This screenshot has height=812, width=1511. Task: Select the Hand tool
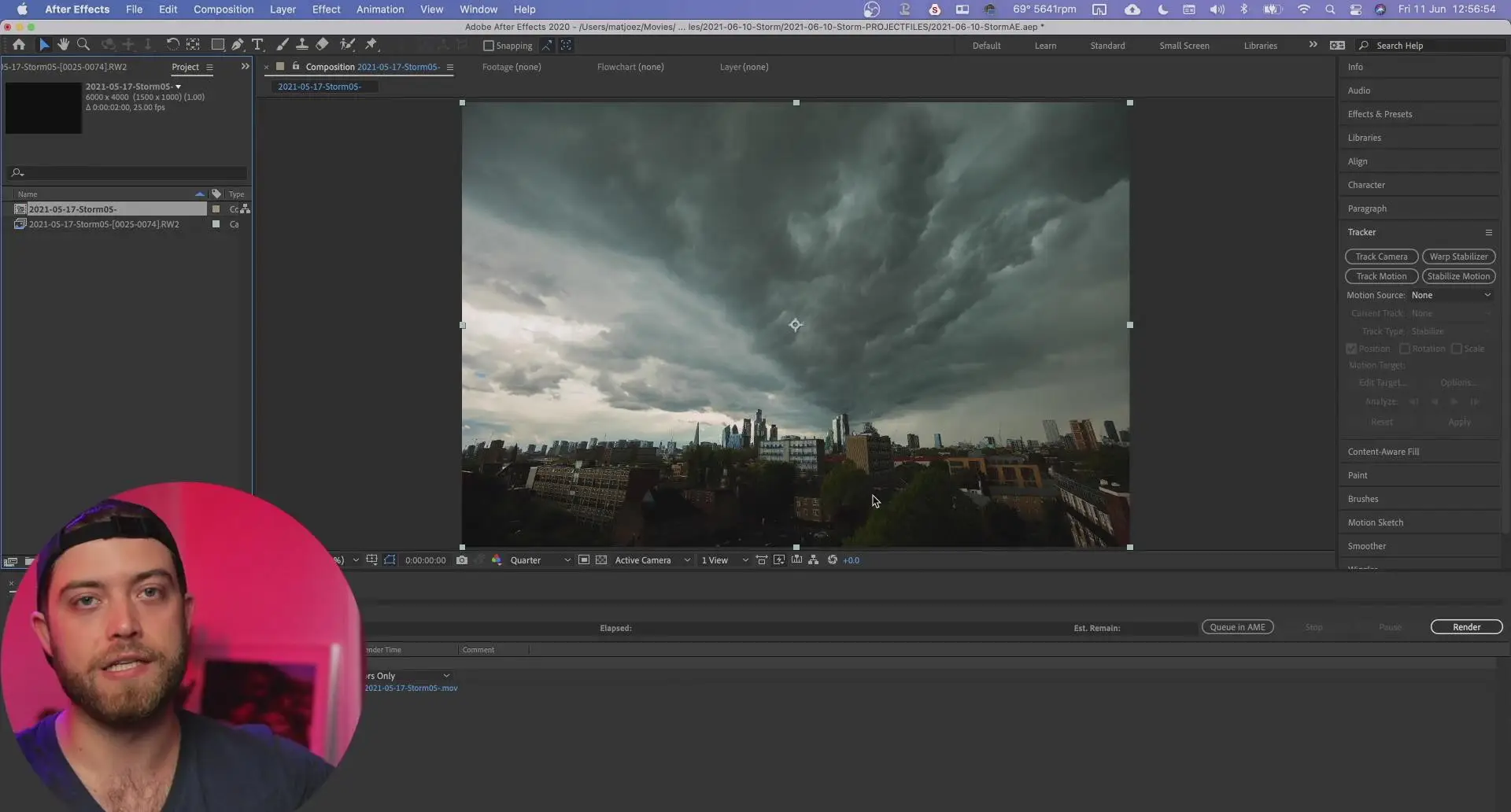64,45
